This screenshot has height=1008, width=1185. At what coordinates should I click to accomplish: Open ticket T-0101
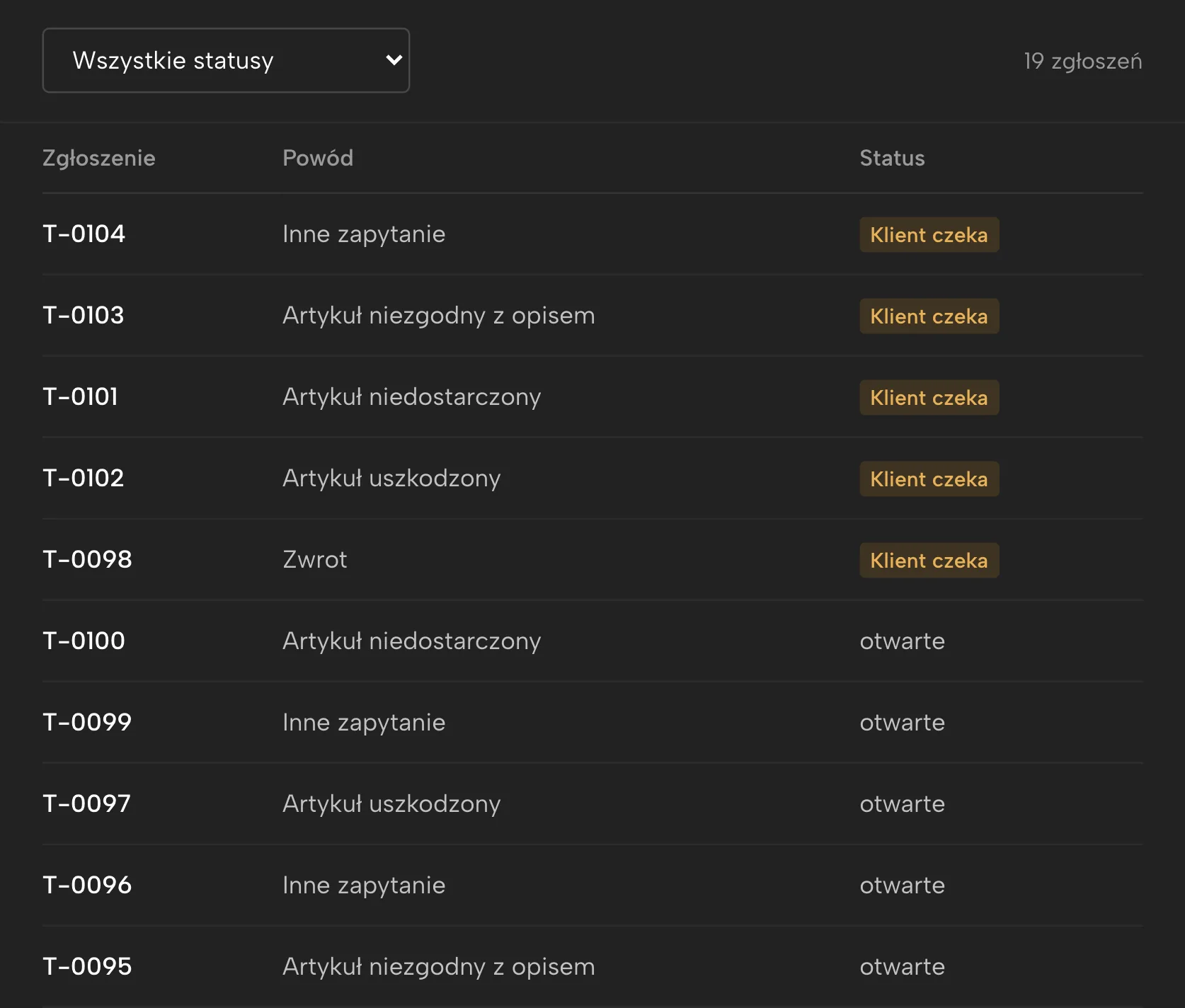(80, 396)
